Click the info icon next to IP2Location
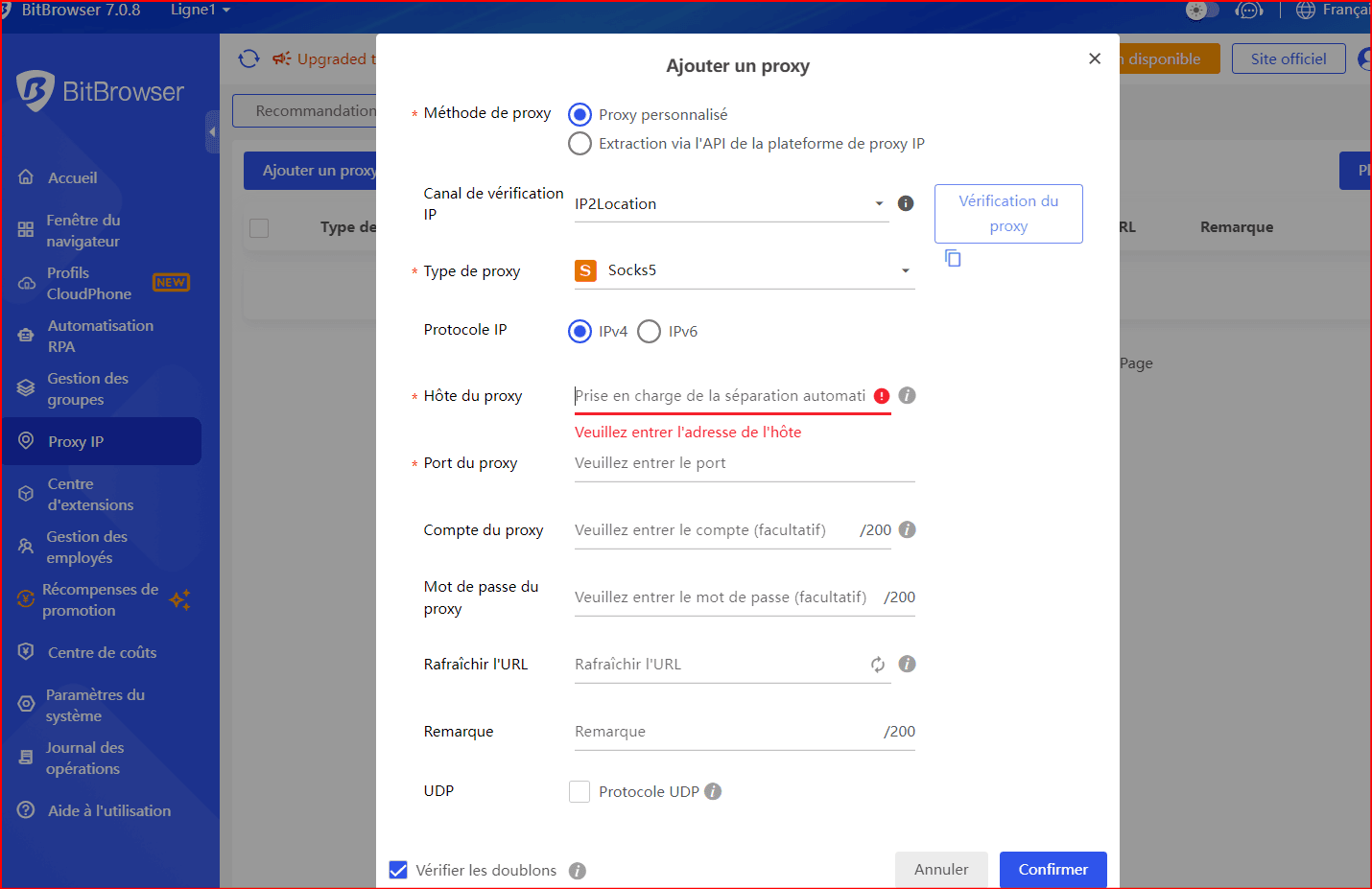This screenshot has width=1372, height=889. pos(905,203)
